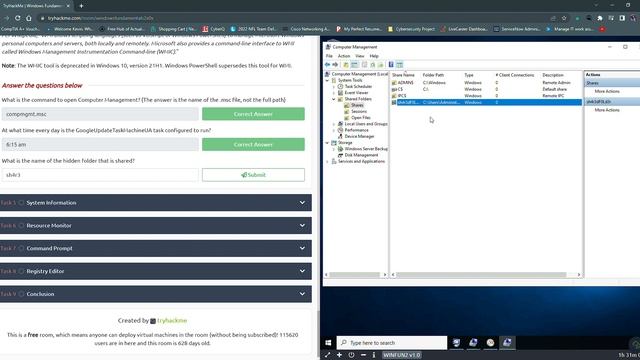Click the power icon on VM control bar
The image size is (640, 360).
click(351, 355)
